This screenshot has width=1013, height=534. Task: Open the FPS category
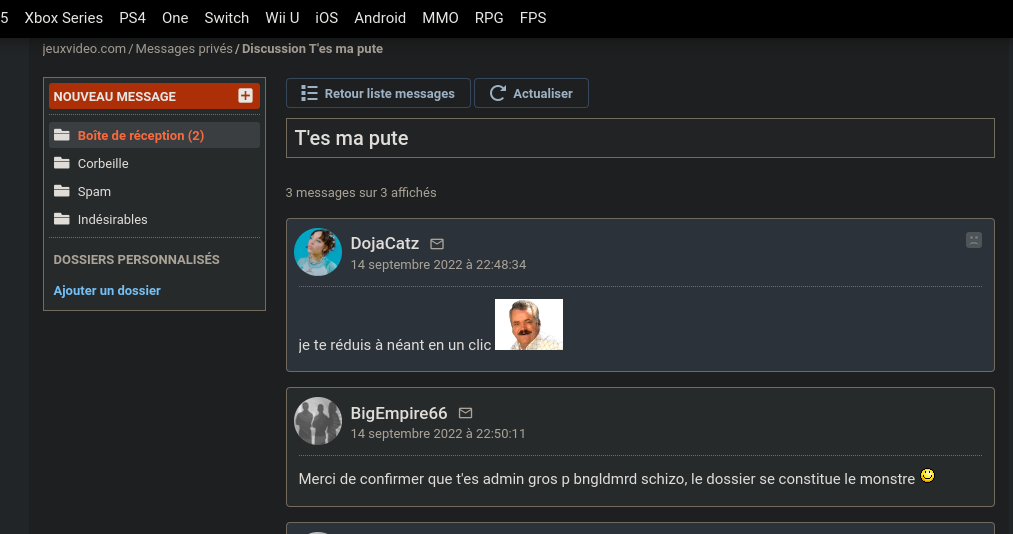click(x=533, y=18)
